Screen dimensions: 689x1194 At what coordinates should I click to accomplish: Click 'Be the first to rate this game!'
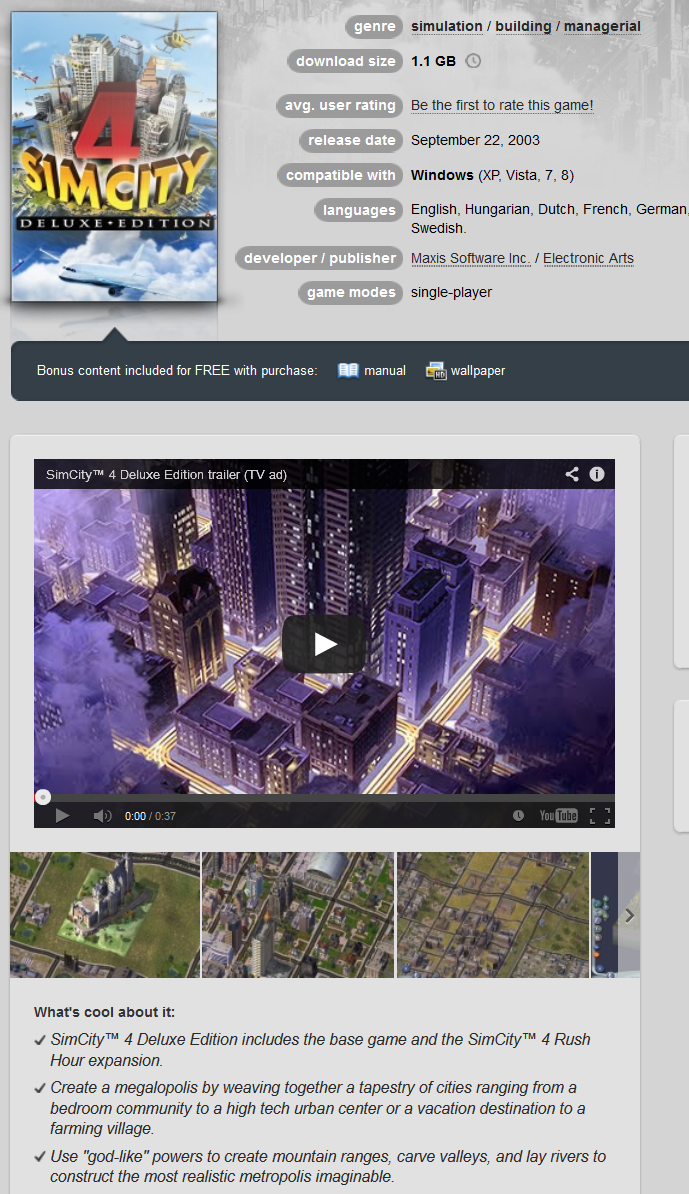pyautogui.click(x=502, y=105)
